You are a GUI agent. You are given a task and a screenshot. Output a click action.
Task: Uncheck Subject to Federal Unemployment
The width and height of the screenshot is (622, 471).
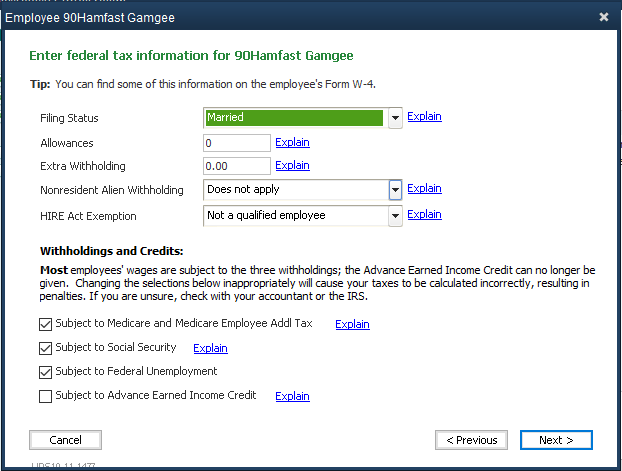(46, 372)
